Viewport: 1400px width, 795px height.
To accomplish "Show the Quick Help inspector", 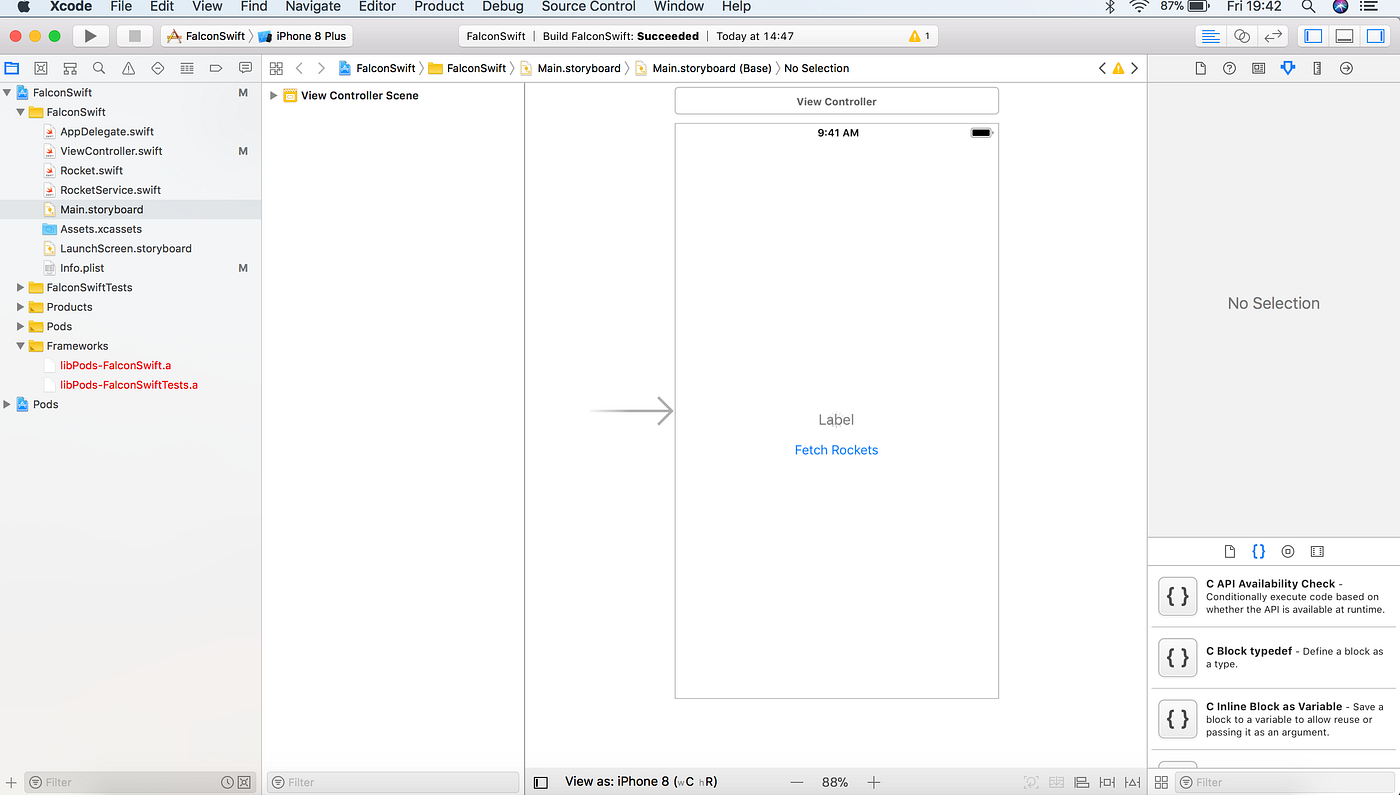I will (1230, 68).
